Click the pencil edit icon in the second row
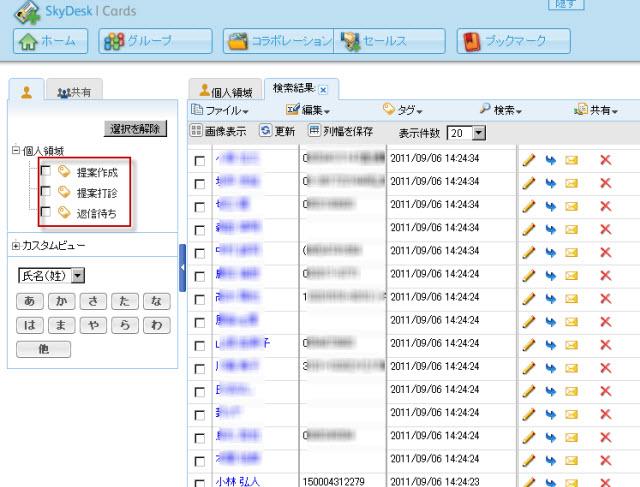Viewport: 640px width, 487px height. (529, 183)
